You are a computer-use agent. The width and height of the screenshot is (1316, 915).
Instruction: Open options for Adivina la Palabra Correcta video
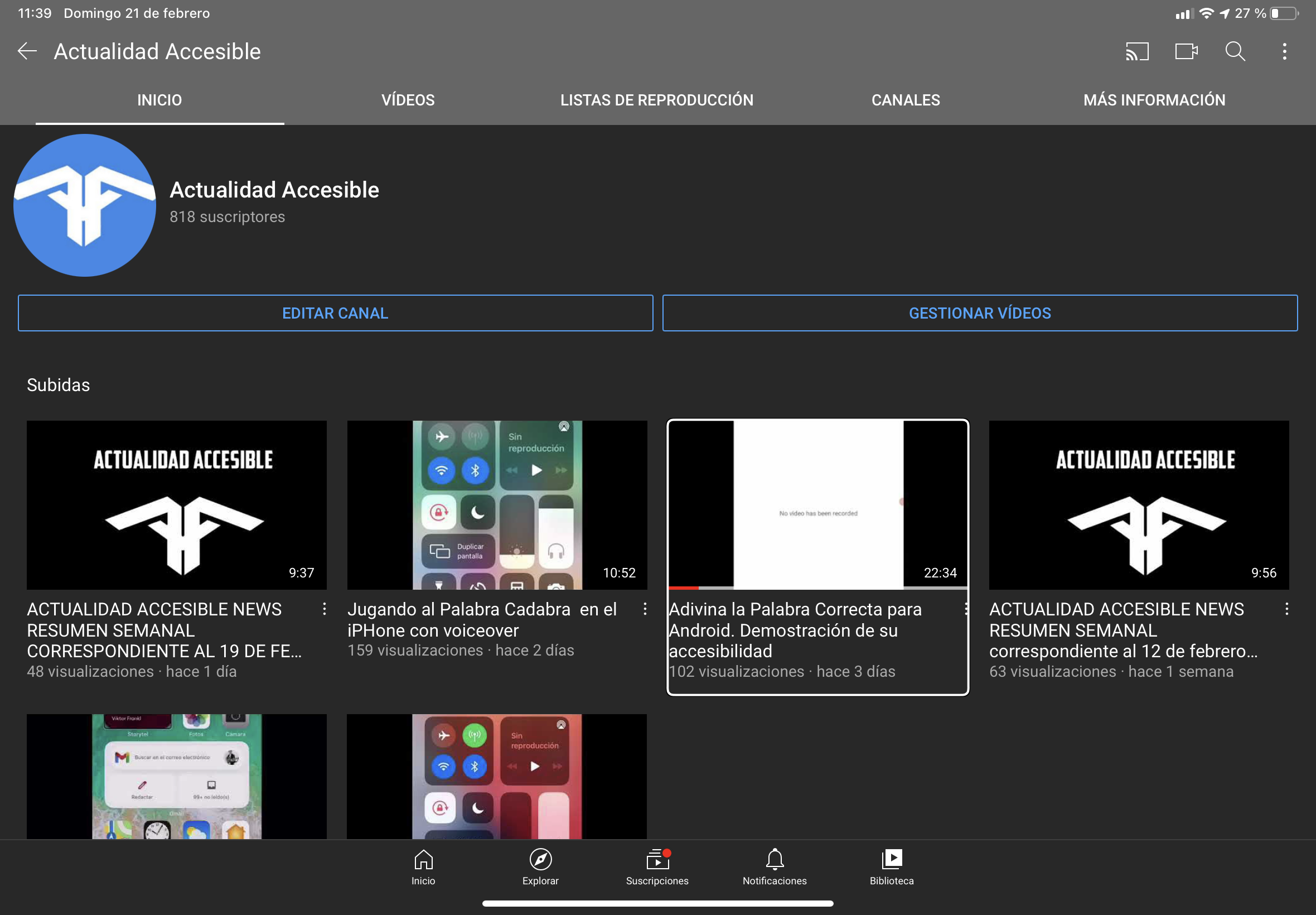(966, 609)
